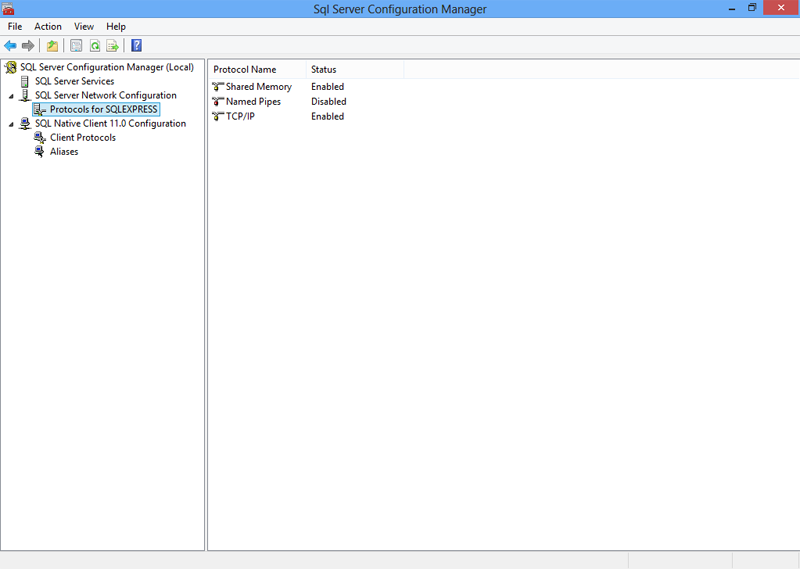The width and height of the screenshot is (800, 569).
Task: Click the gray Forward arrow in toolbar
Action: pos(28,46)
